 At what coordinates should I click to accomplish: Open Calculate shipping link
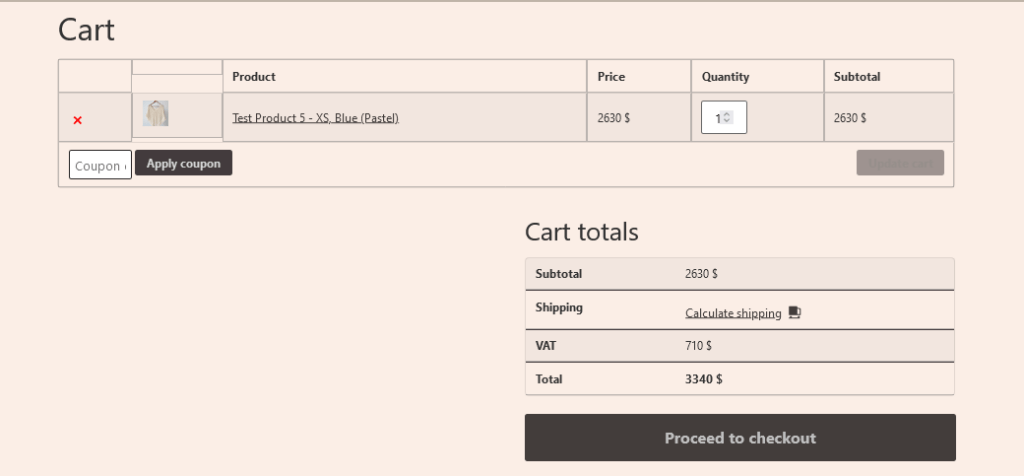pyautogui.click(x=733, y=313)
